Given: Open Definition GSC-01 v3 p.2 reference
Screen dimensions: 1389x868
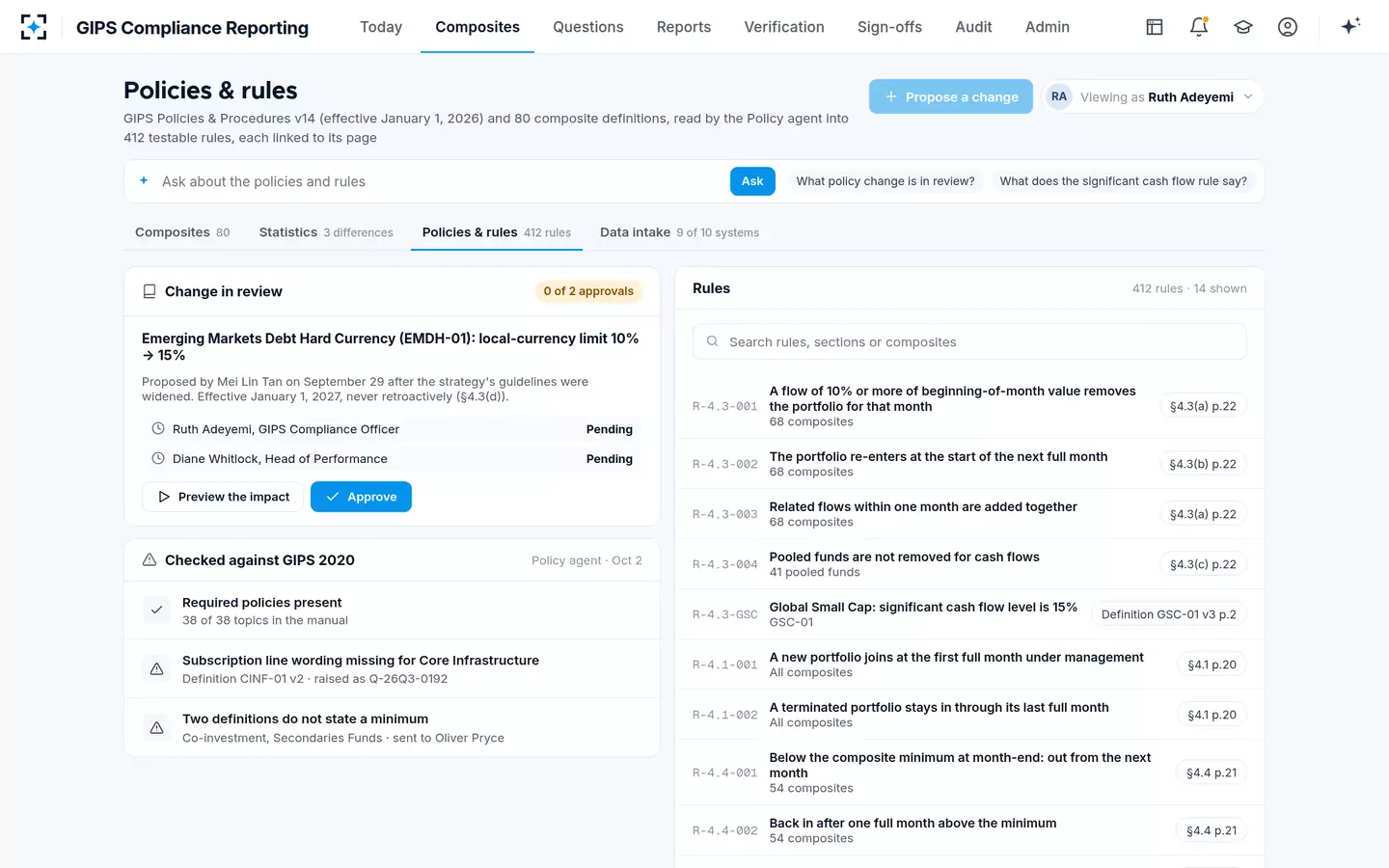Looking at the screenshot, I should tap(1168, 614).
